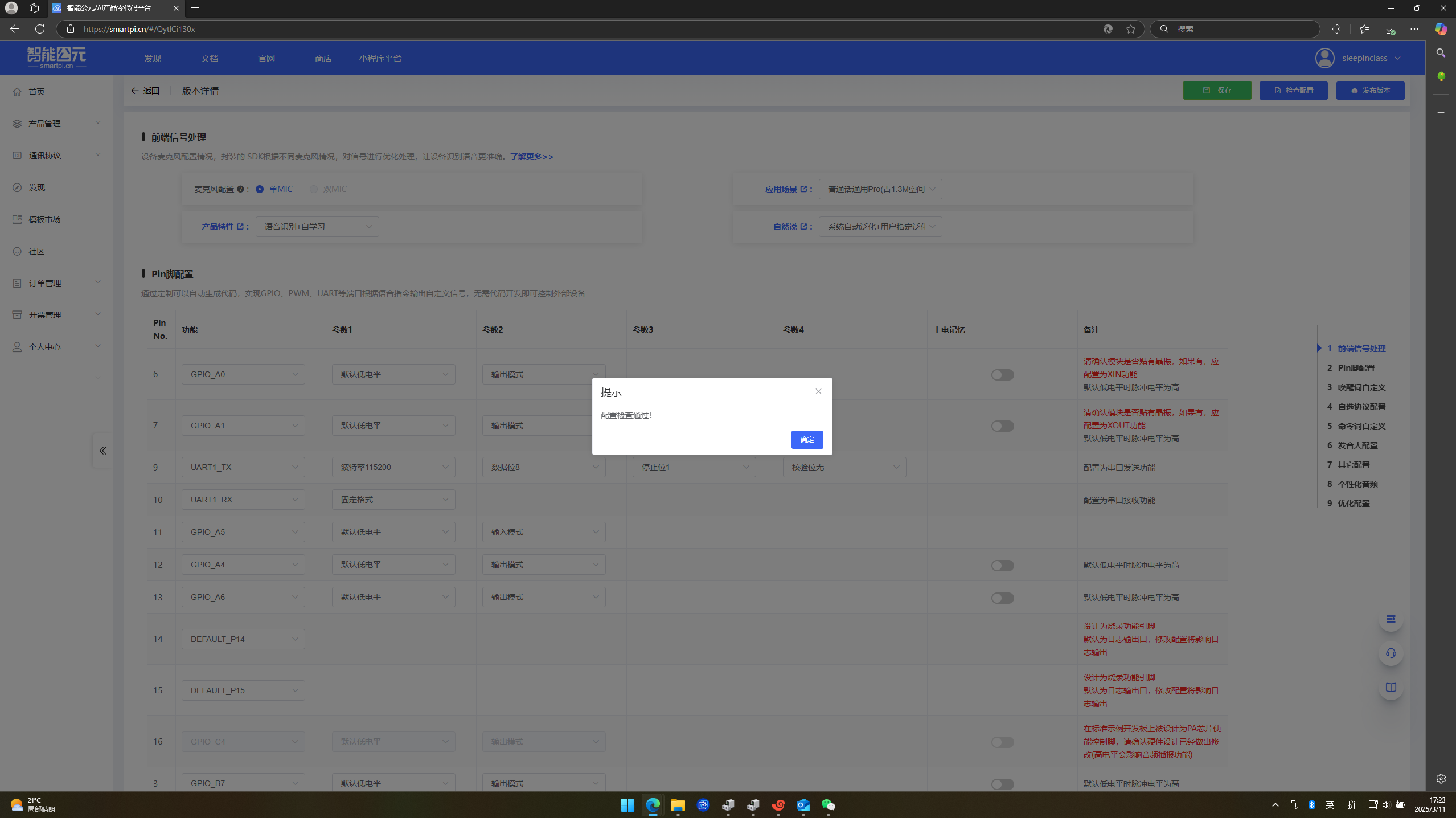Click the customer service headset icon
This screenshot has height=818, width=1456.
pyautogui.click(x=1391, y=653)
